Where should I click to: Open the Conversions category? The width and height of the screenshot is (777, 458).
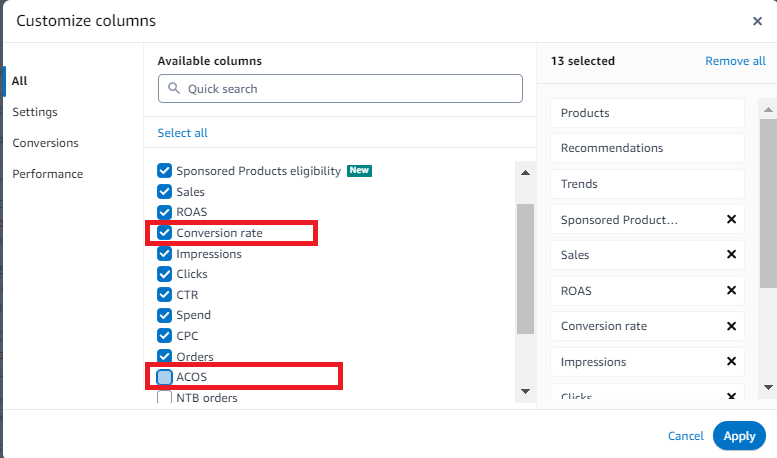coord(45,143)
